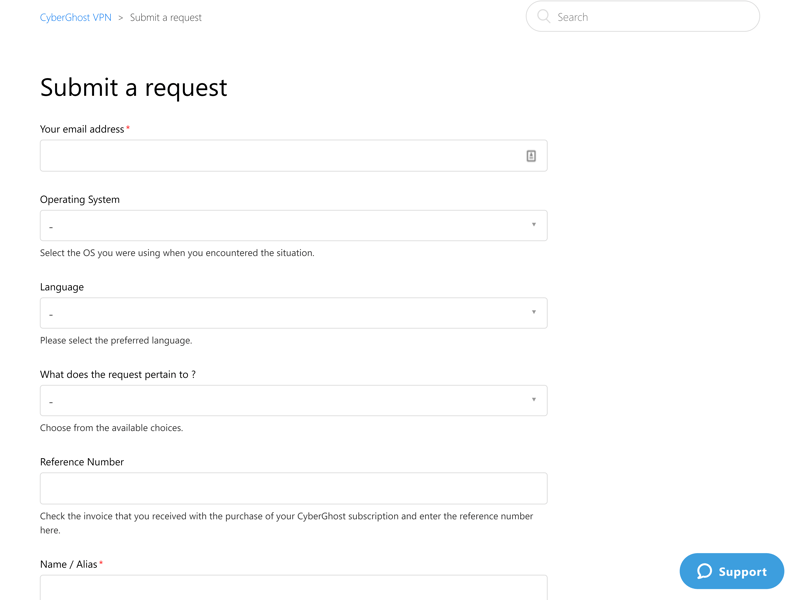Click the contact autofill icon in email field
800x600 pixels.
531,156
